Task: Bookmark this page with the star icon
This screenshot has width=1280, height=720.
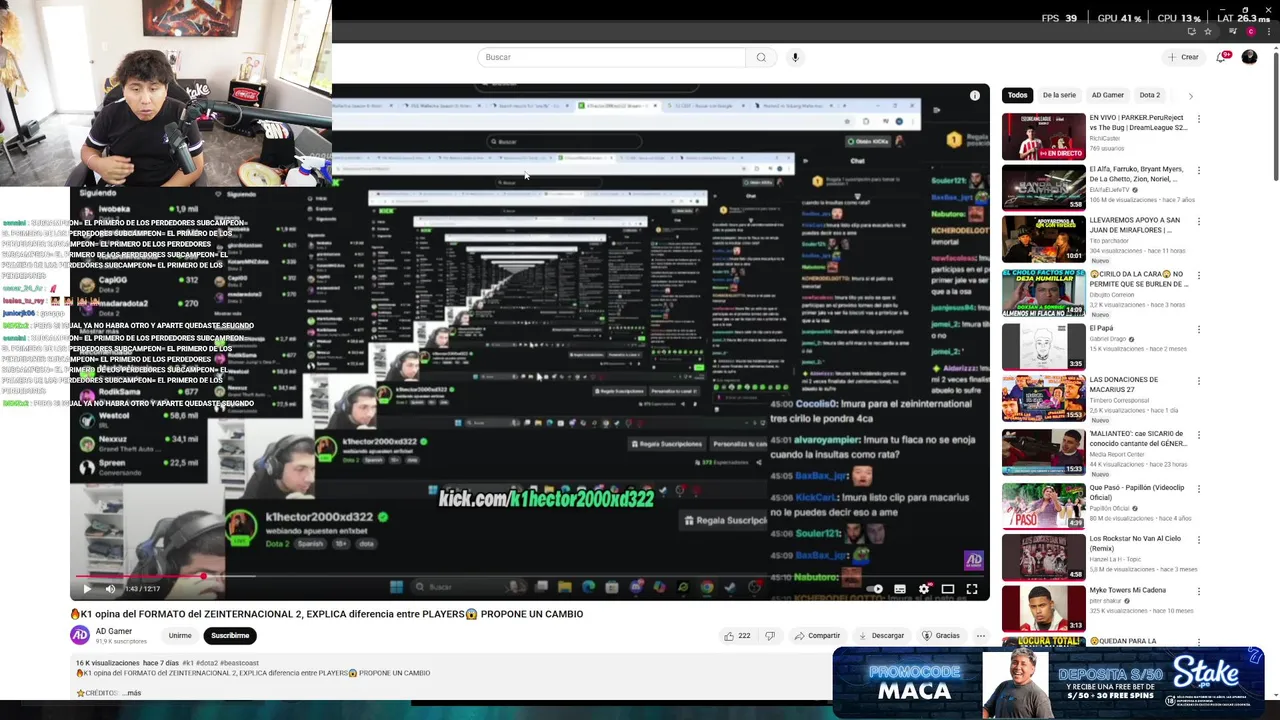Action: pos(1207,32)
